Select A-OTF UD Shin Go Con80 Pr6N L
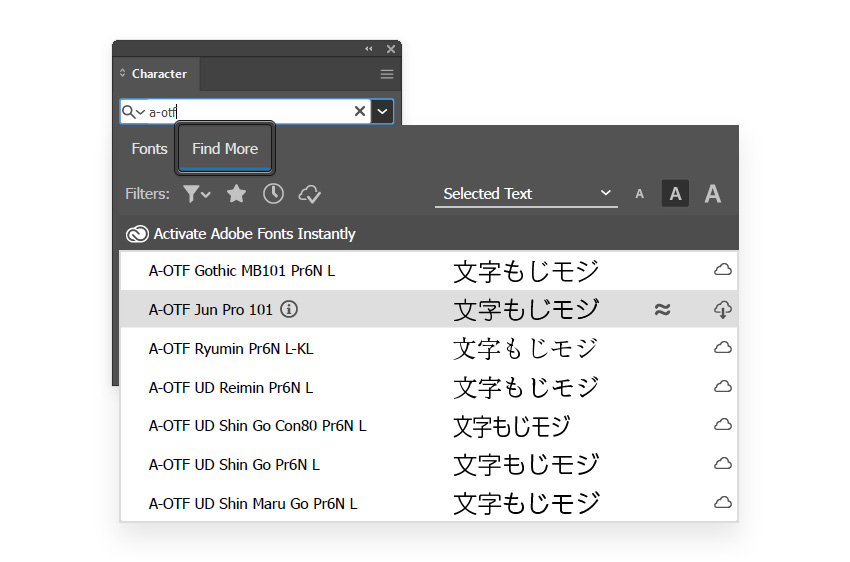Screen dimensions: 850x562 pos(257,425)
